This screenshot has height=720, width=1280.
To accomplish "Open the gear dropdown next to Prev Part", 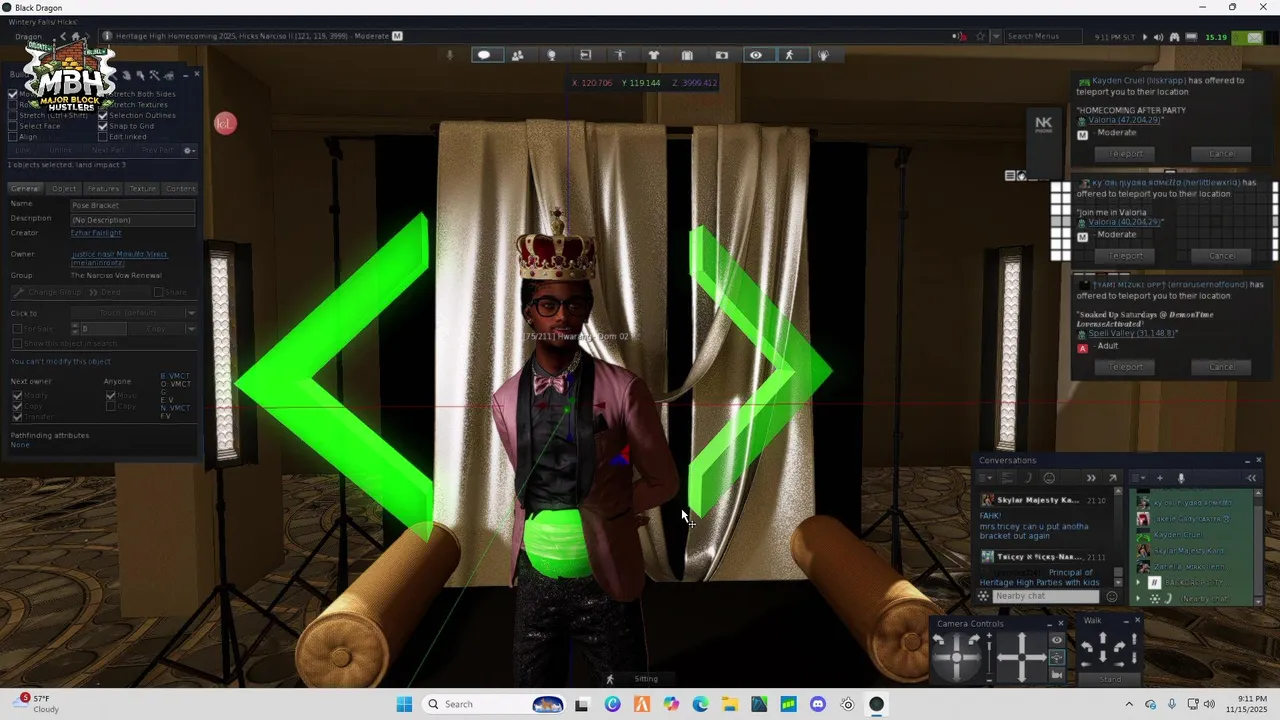I will point(189,150).
